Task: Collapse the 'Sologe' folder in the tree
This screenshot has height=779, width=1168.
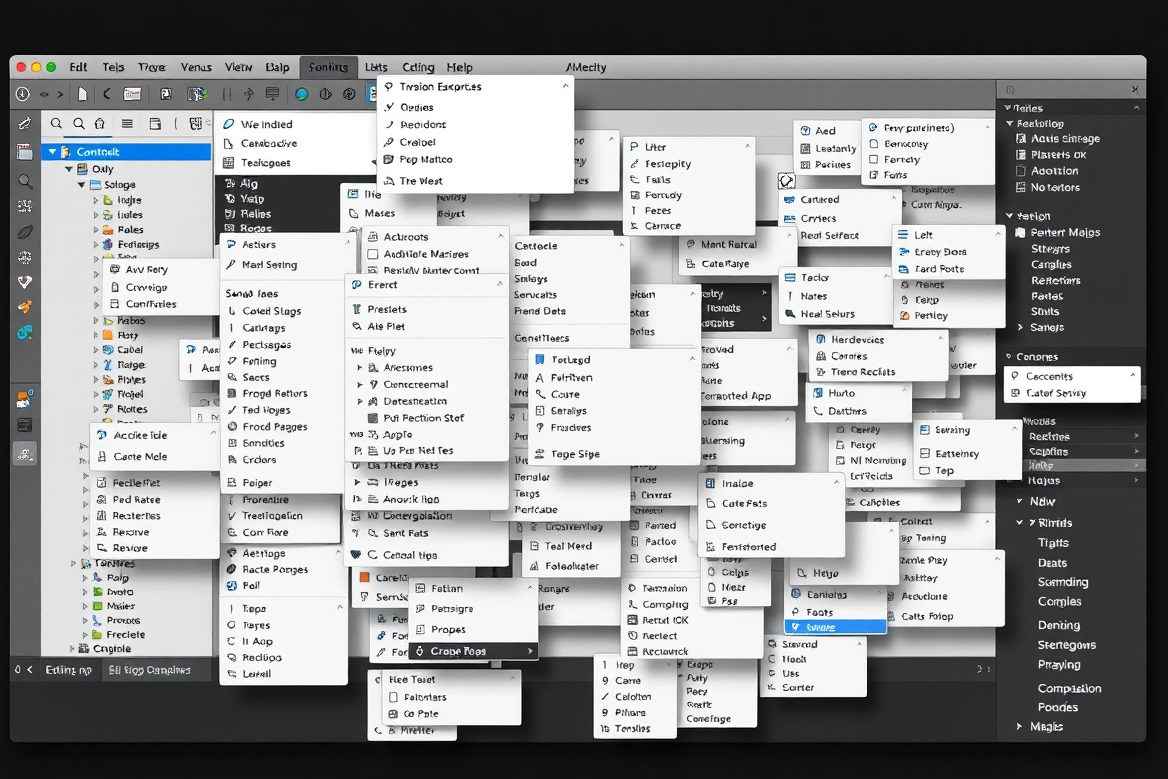Action: (x=81, y=185)
